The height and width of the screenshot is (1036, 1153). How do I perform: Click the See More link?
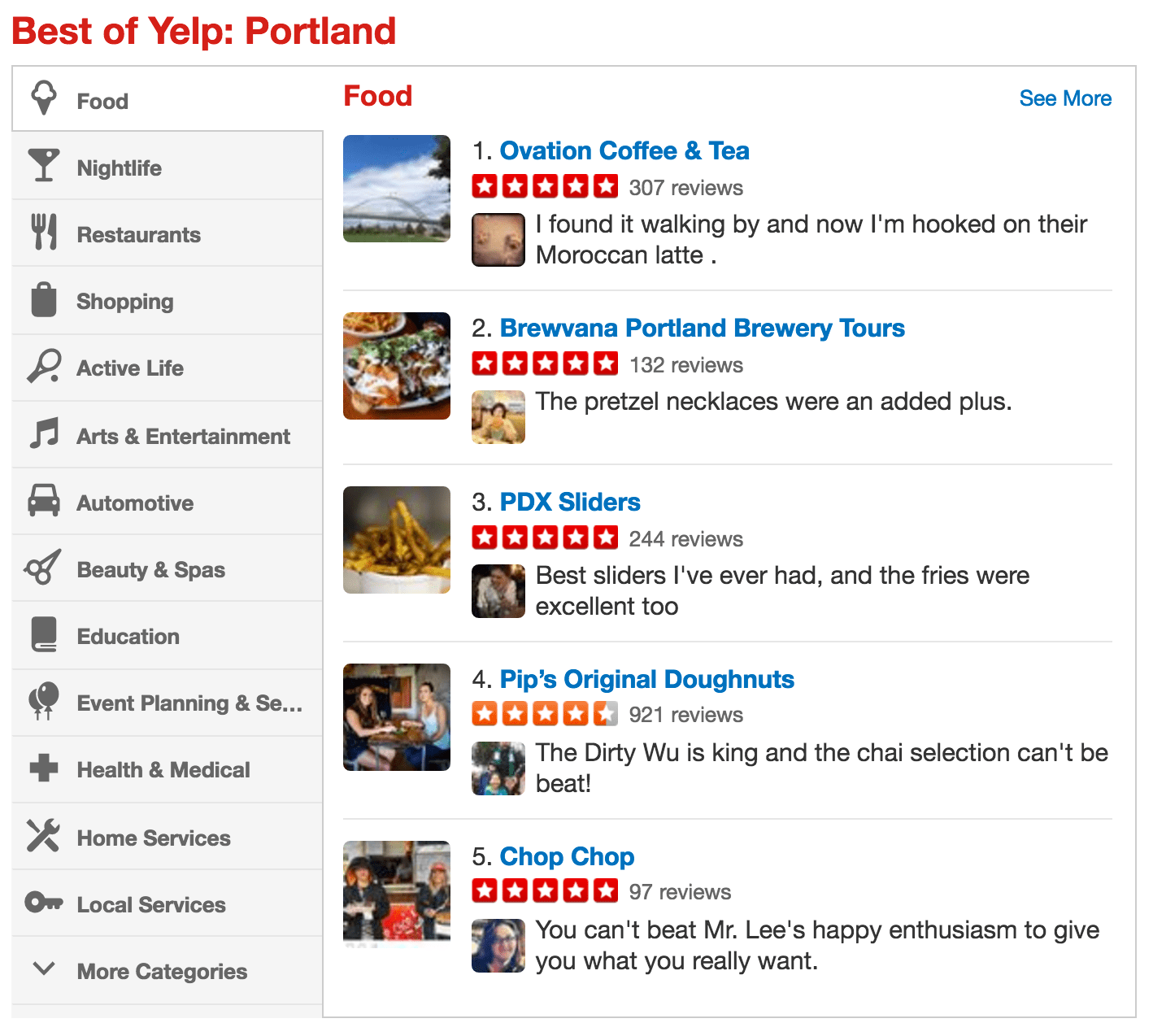[x=1065, y=98]
